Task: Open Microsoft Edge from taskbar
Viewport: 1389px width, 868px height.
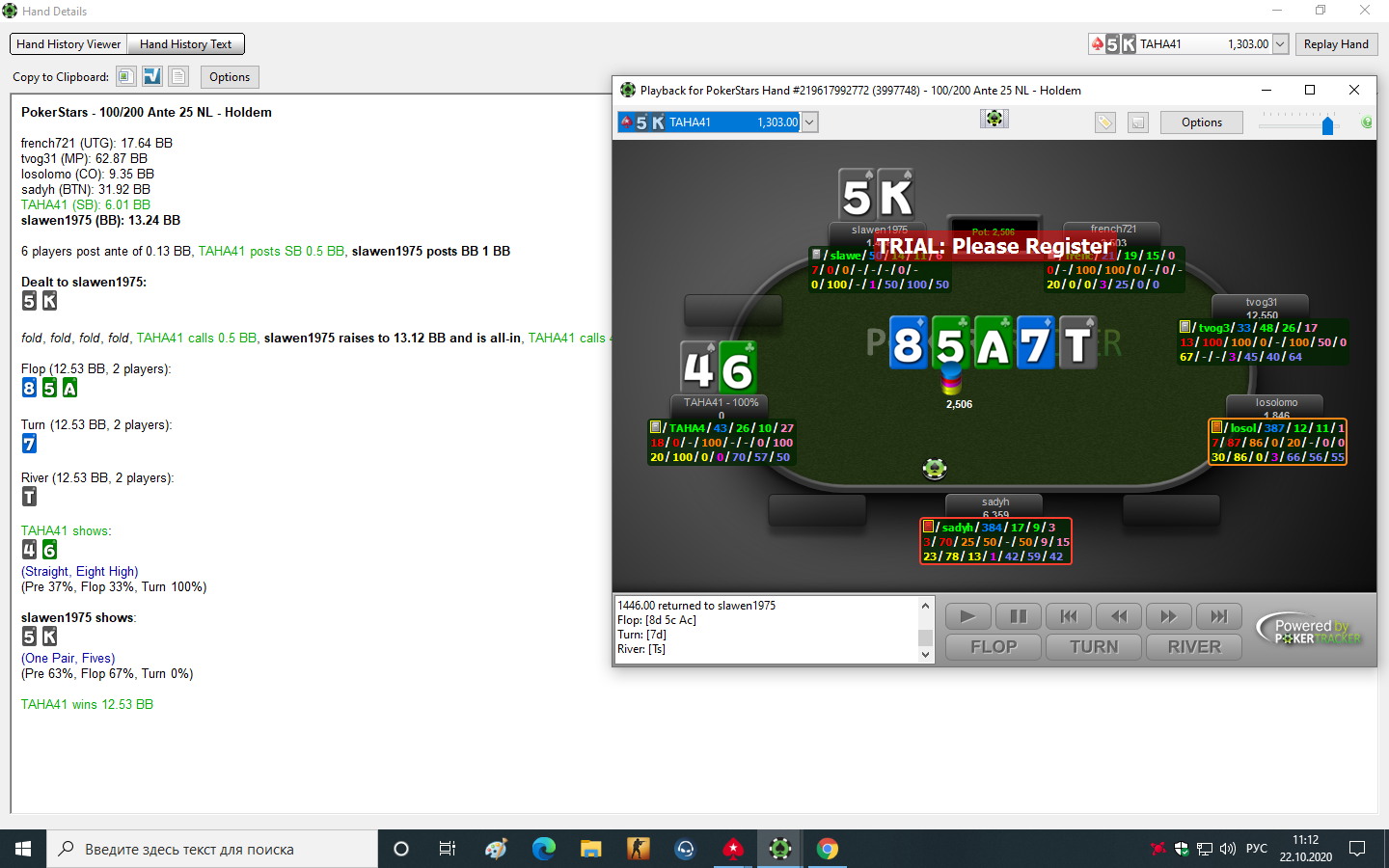Action: (544, 849)
